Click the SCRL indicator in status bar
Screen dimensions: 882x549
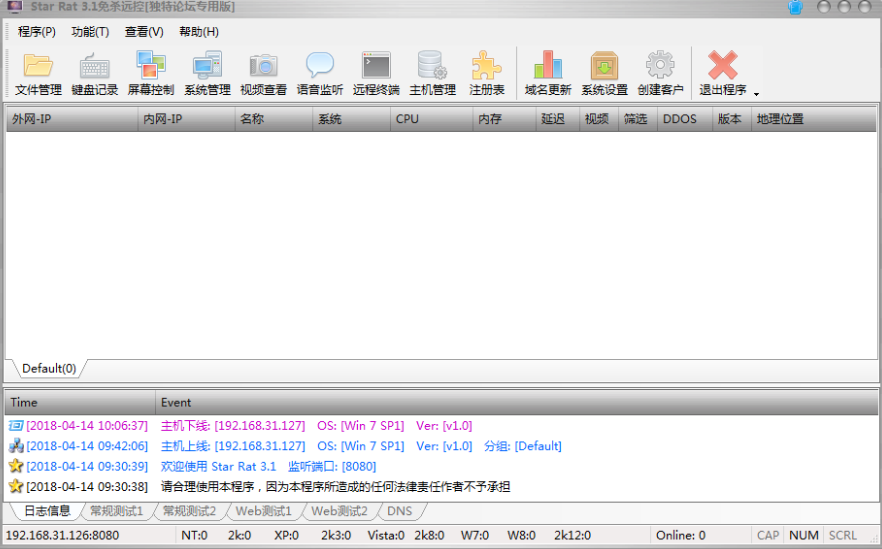point(843,535)
